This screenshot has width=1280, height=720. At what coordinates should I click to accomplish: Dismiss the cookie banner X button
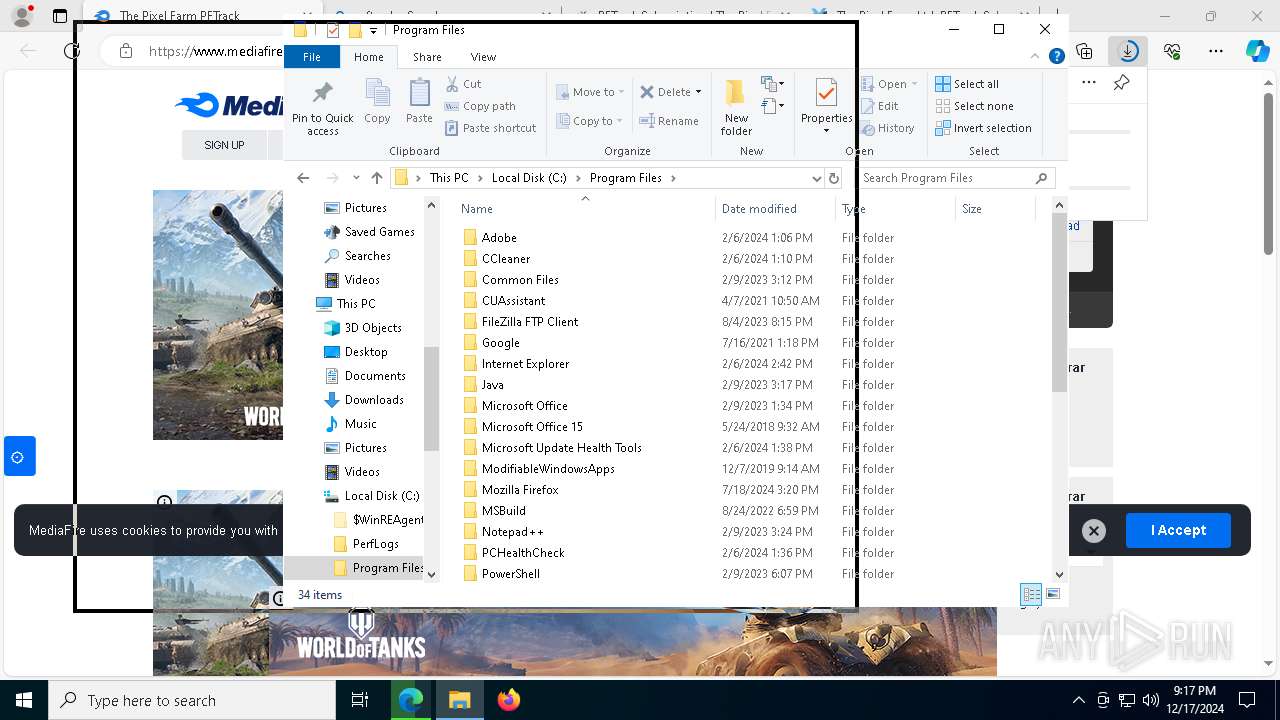(x=1094, y=531)
